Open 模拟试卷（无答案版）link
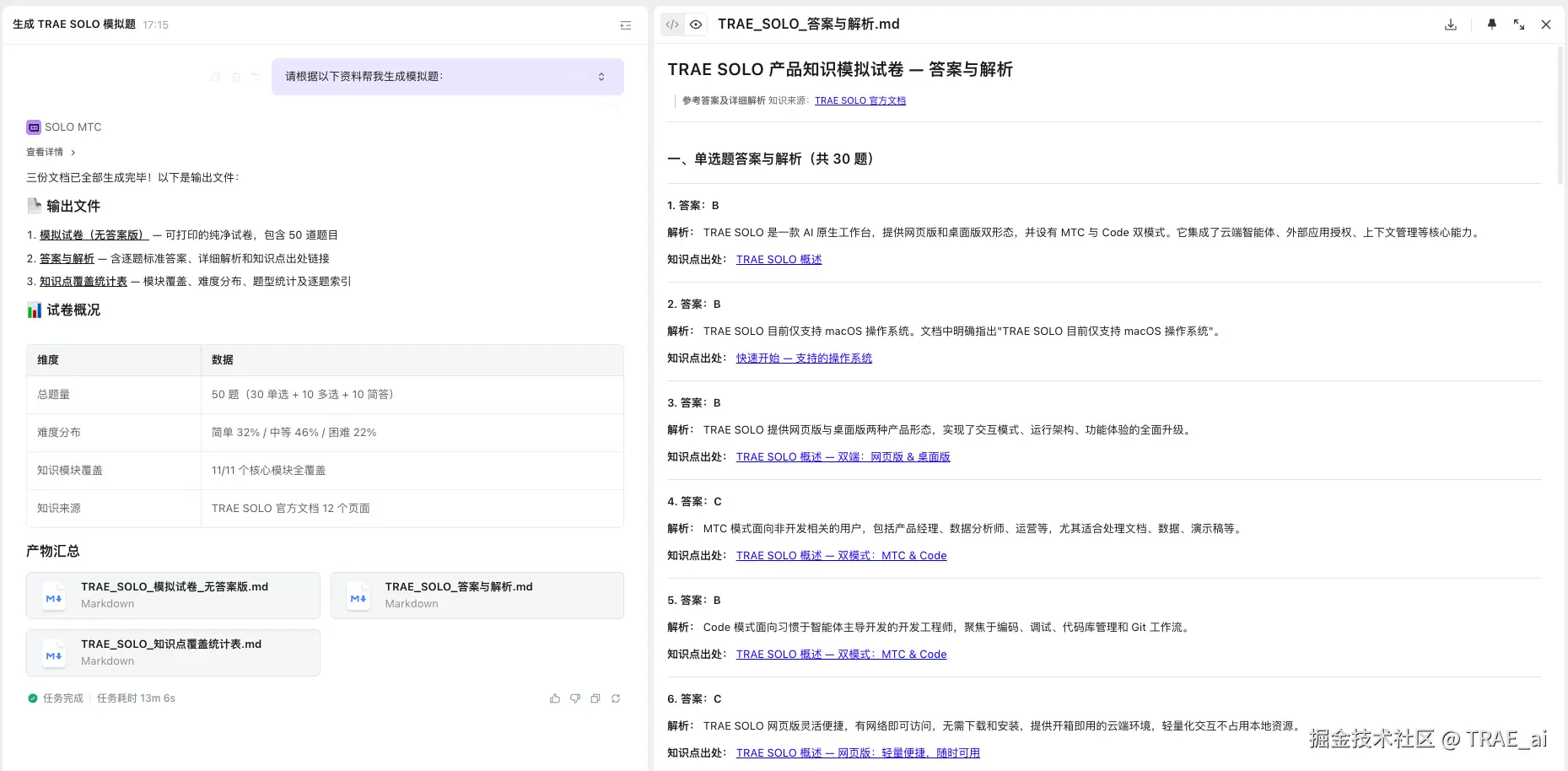This screenshot has width=1568, height=771. coord(94,235)
